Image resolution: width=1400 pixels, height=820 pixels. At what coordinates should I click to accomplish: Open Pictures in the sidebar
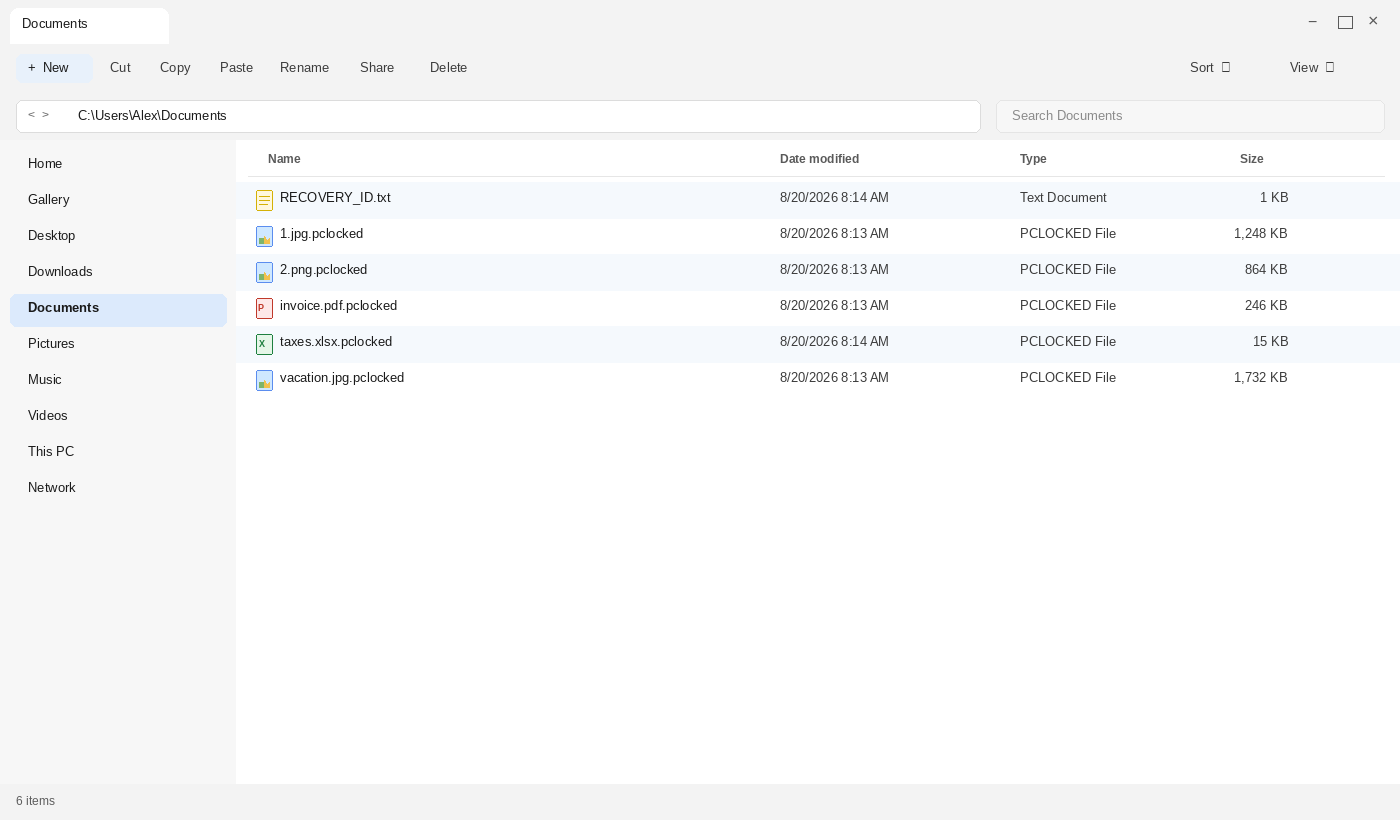pos(118,344)
